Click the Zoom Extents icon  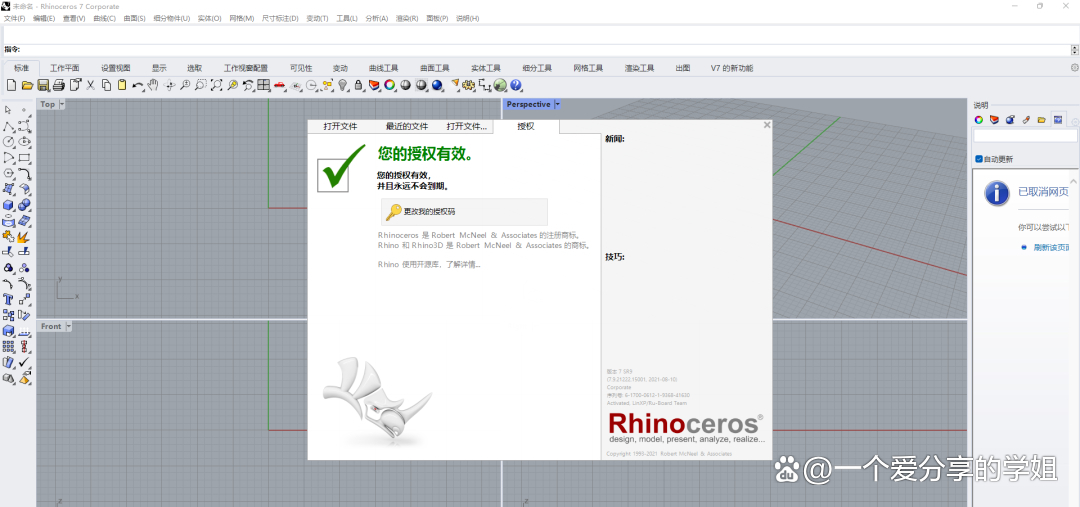pyautogui.click(x=216, y=85)
